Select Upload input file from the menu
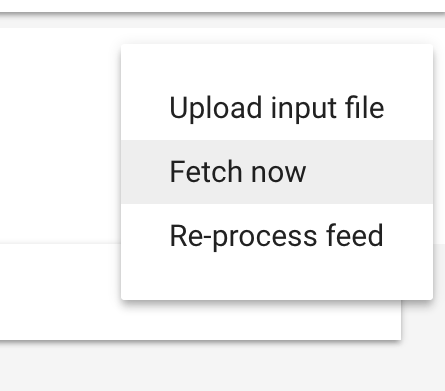Image resolution: width=445 pixels, height=391 pixels. (x=277, y=108)
